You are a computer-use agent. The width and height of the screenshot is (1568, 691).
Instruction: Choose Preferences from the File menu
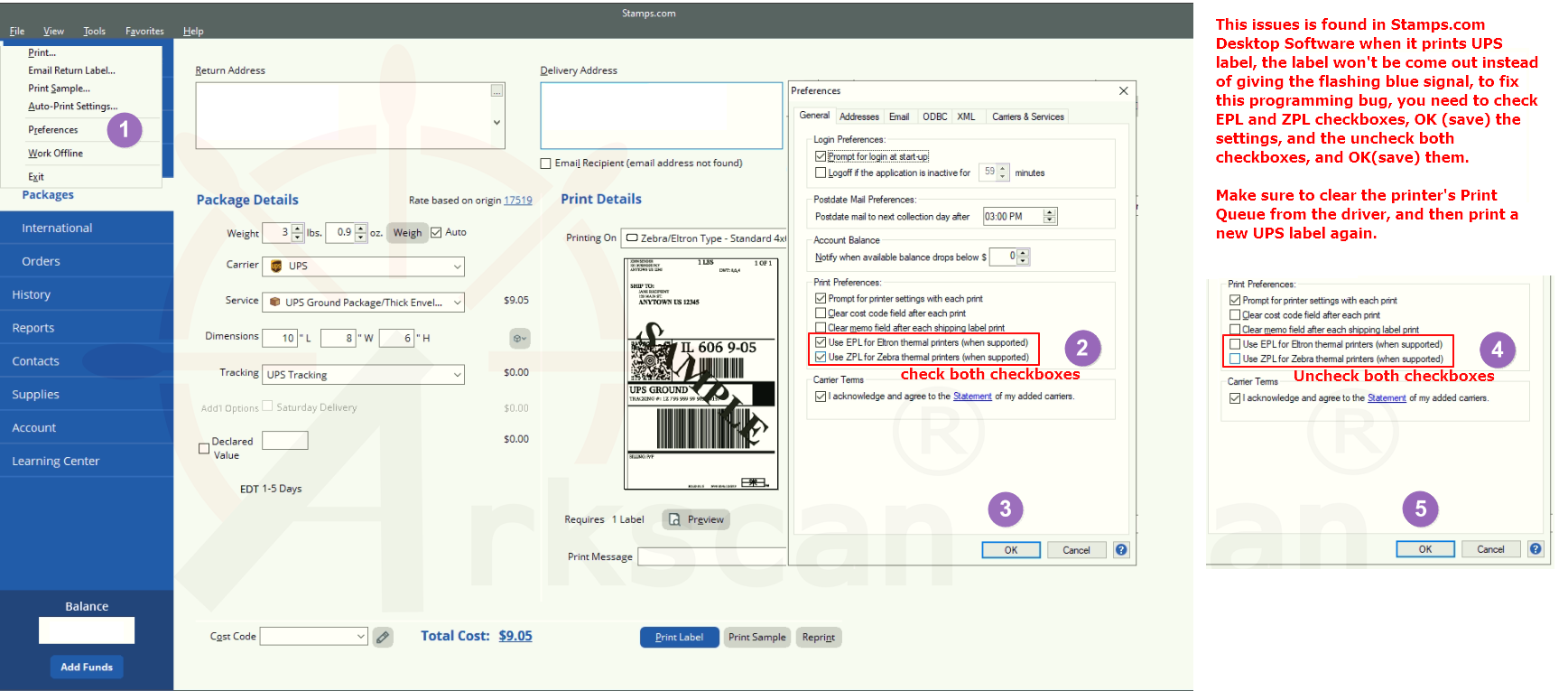tap(53, 130)
